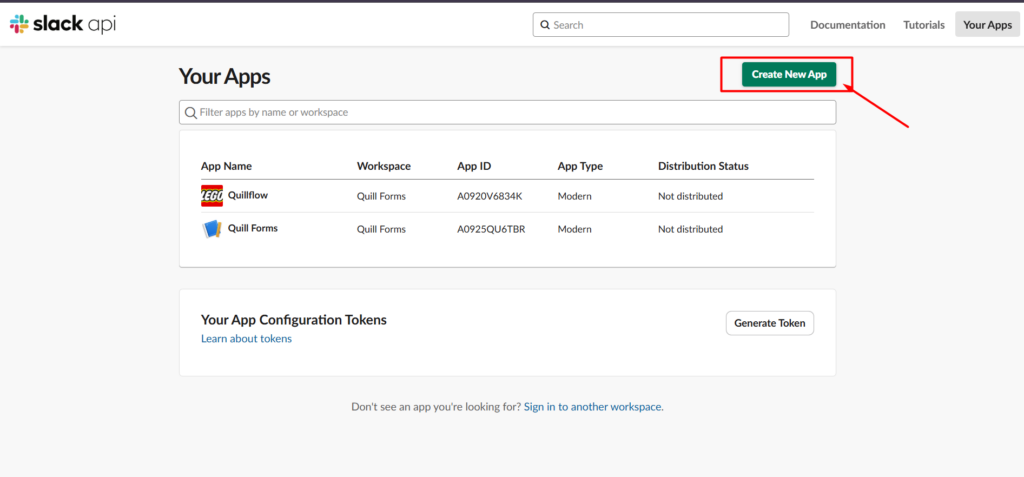The height and width of the screenshot is (477, 1024).
Task: Click the Quill Forms blue book icon
Action: [x=212, y=229]
